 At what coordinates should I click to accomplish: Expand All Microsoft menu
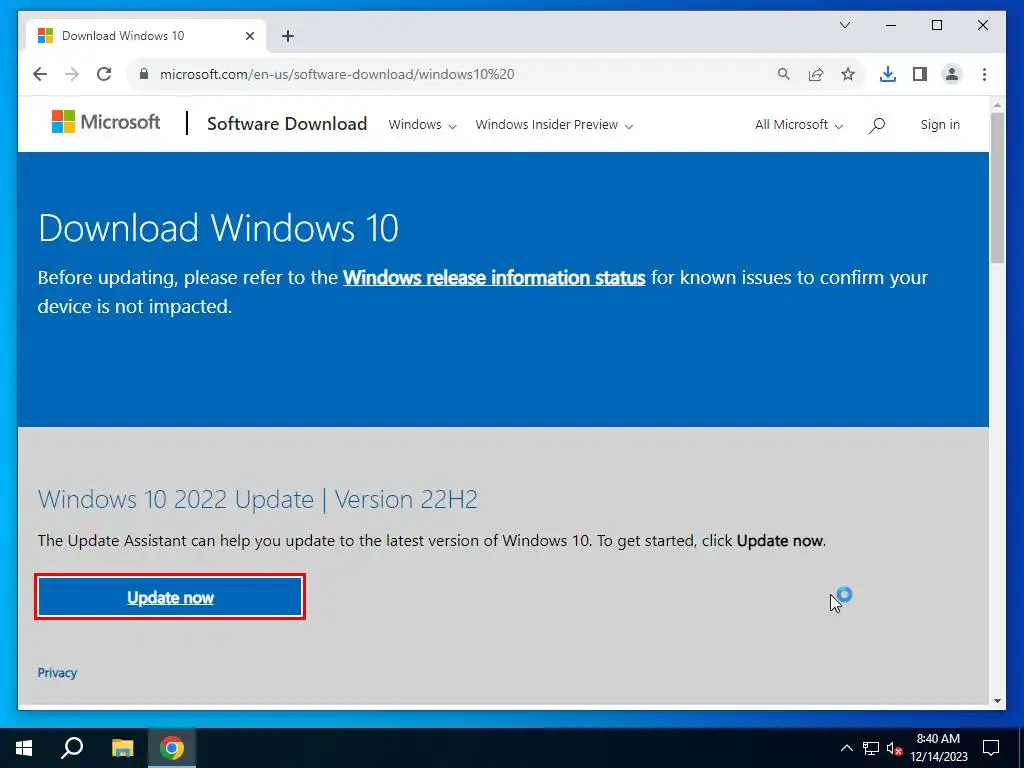pos(799,125)
